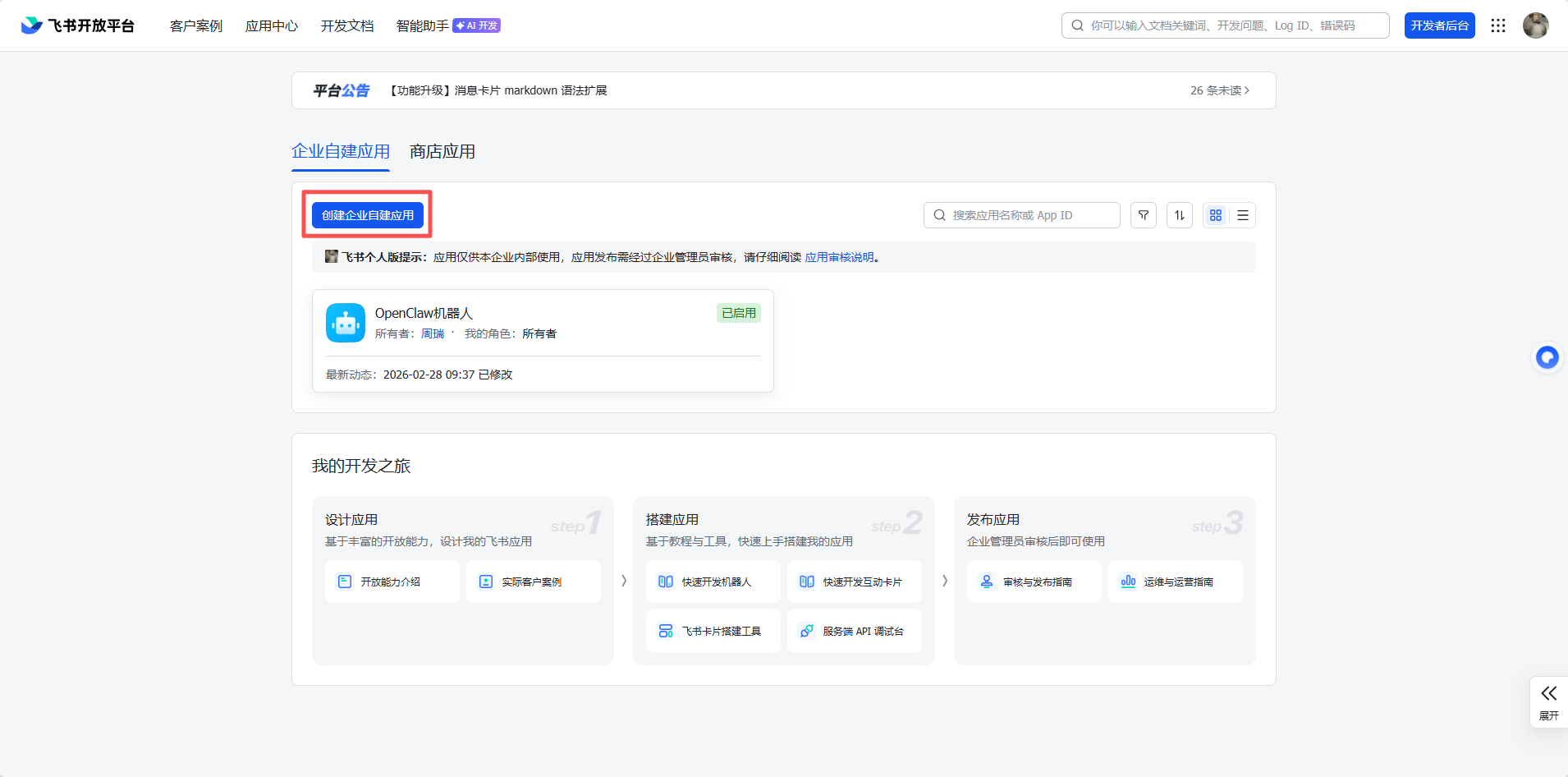Open 应用中心 in the top navigation
The image size is (1568, 777).
pyautogui.click(x=272, y=25)
